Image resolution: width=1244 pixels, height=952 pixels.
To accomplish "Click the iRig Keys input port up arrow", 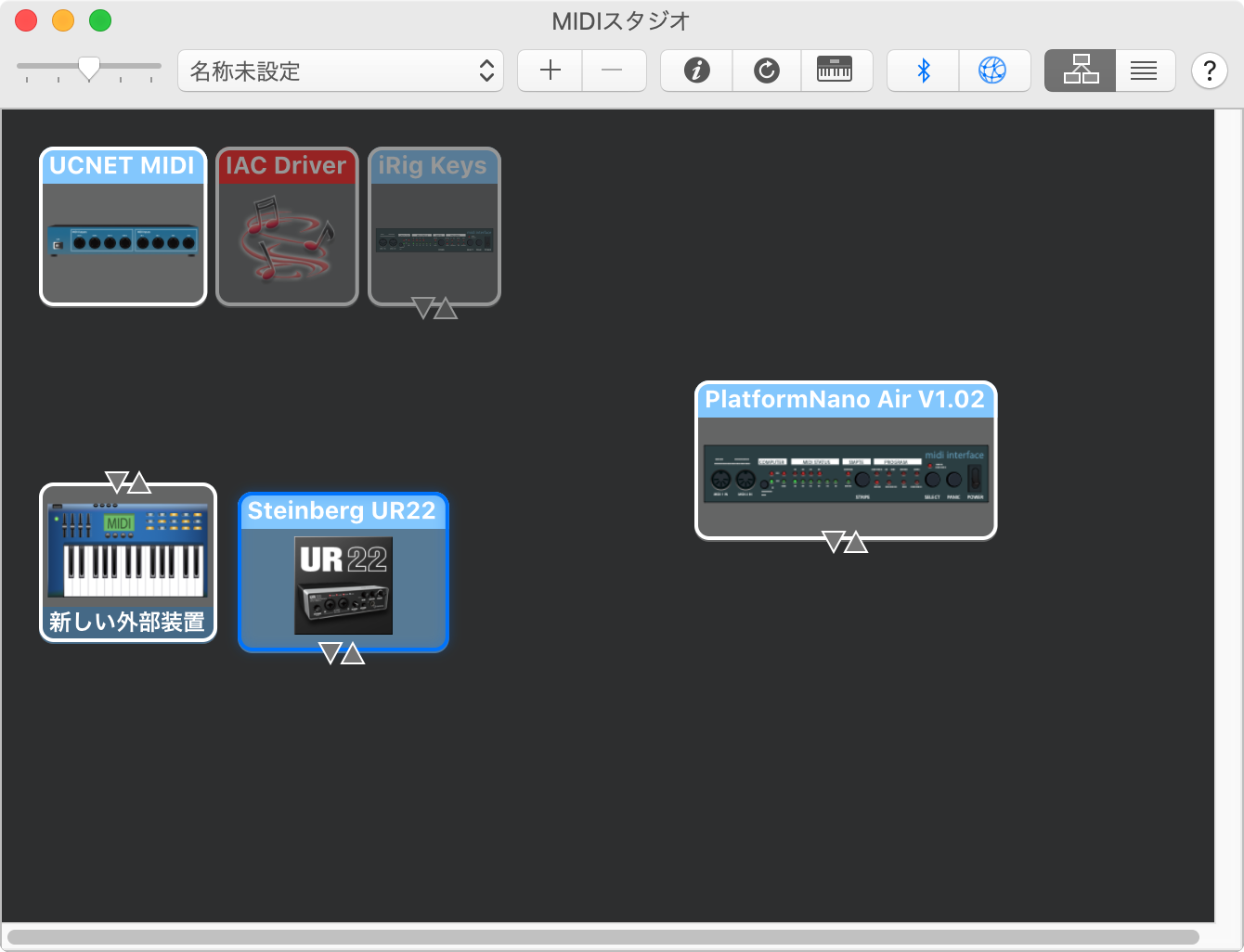I will pos(446,308).
